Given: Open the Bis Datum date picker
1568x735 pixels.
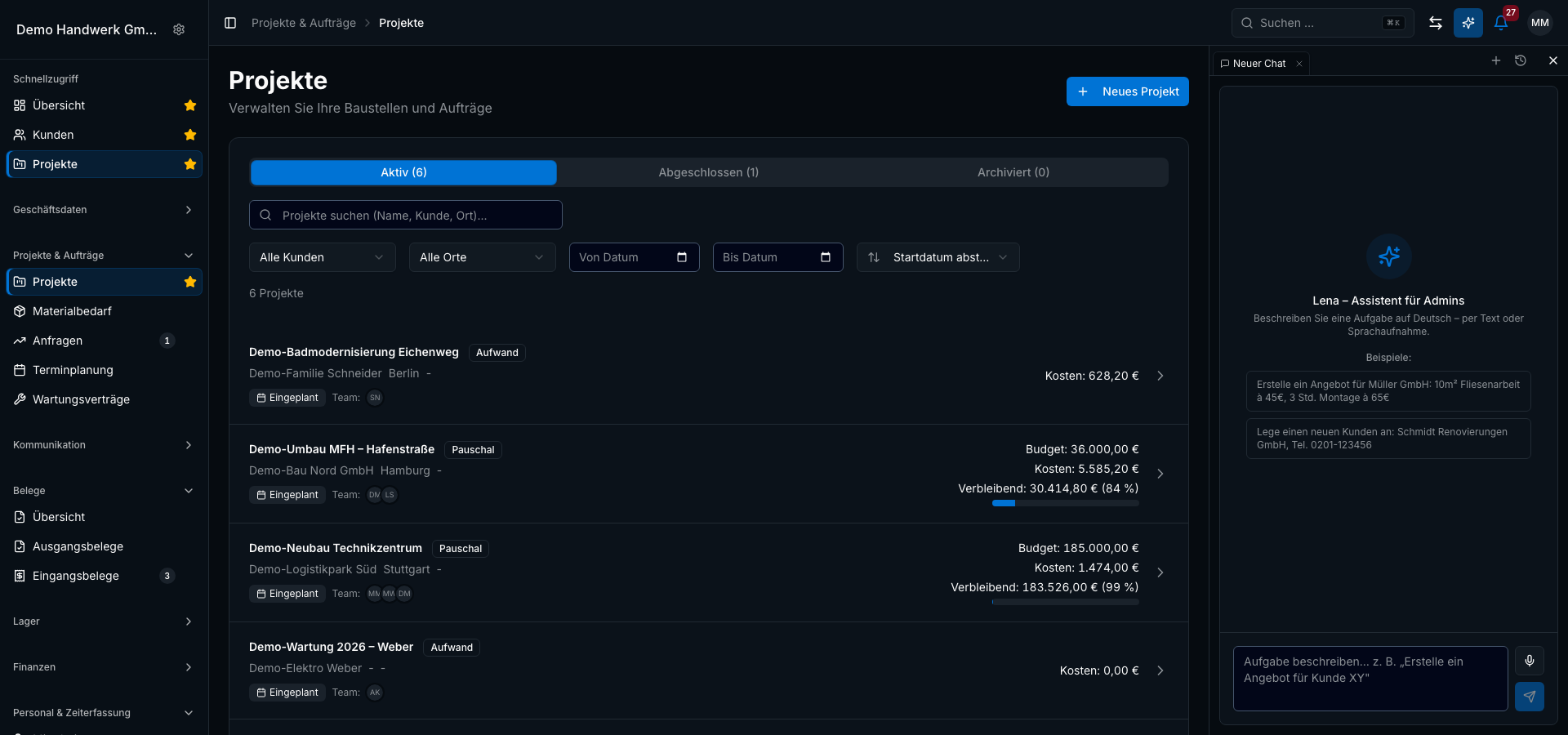Looking at the screenshot, I should point(778,257).
